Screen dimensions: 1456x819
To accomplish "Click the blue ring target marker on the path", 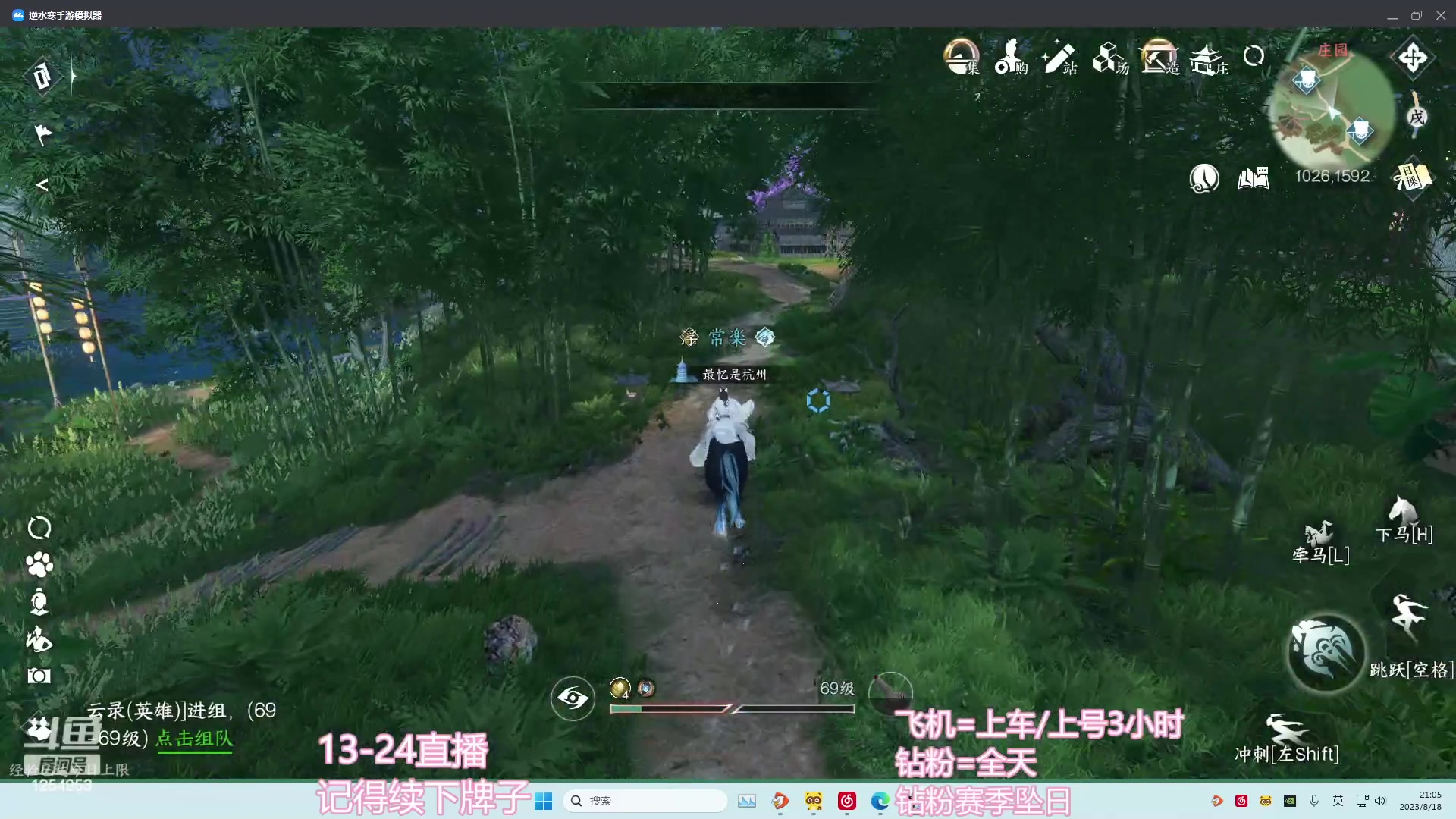I will pyautogui.click(x=818, y=400).
